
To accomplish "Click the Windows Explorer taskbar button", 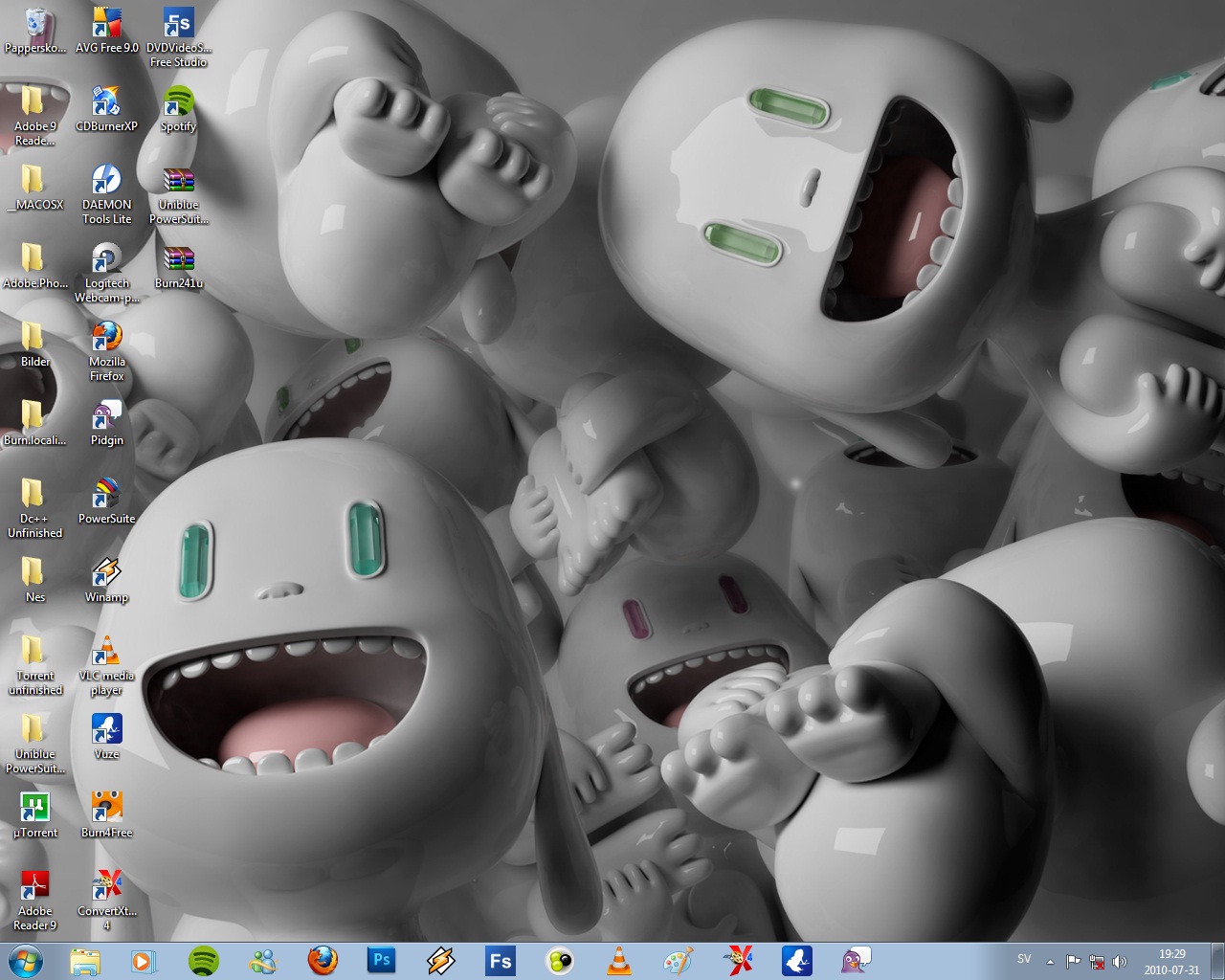I will click(x=84, y=960).
